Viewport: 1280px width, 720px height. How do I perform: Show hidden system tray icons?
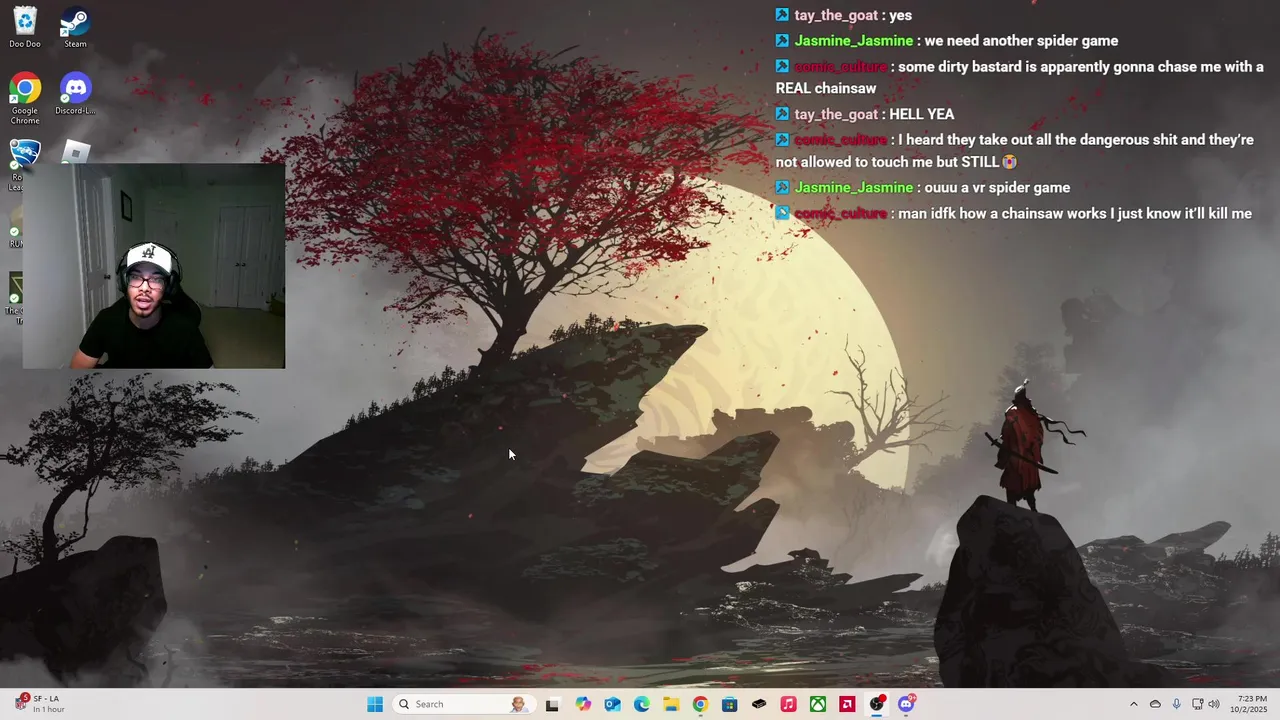1133,704
